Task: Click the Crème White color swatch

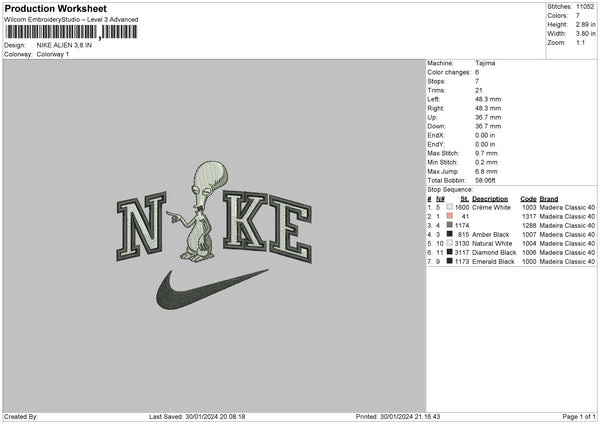Action: click(x=450, y=207)
